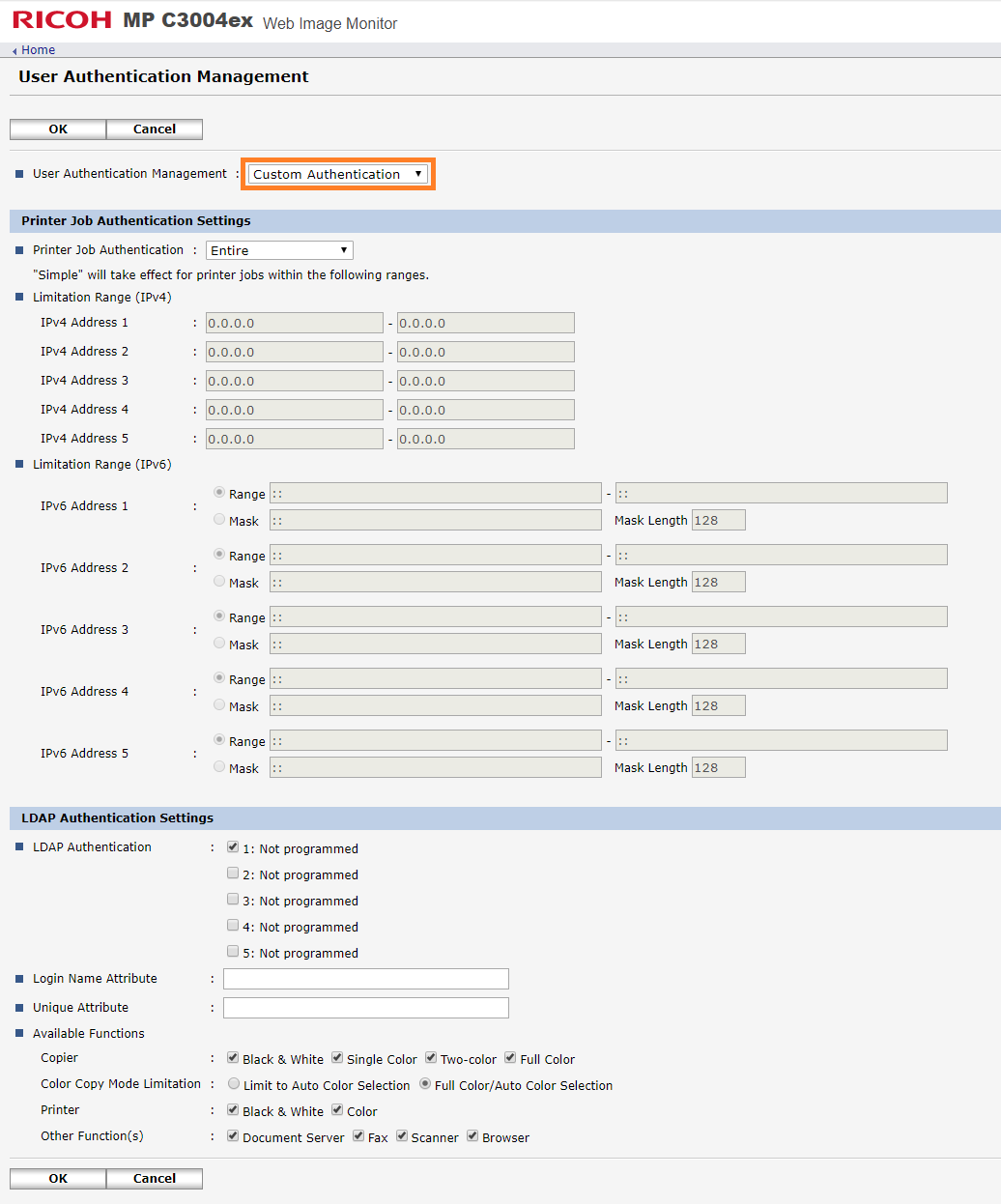Click the RICOH logo
This screenshot has height=1204, width=1001.
click(60, 18)
